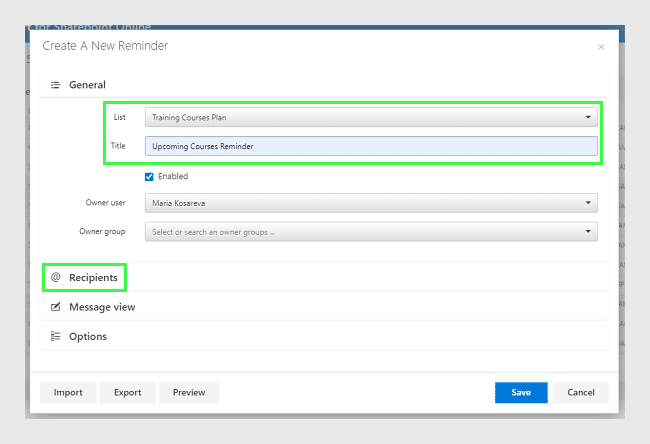650x444 pixels.
Task: Save the new reminder
Action: point(521,392)
